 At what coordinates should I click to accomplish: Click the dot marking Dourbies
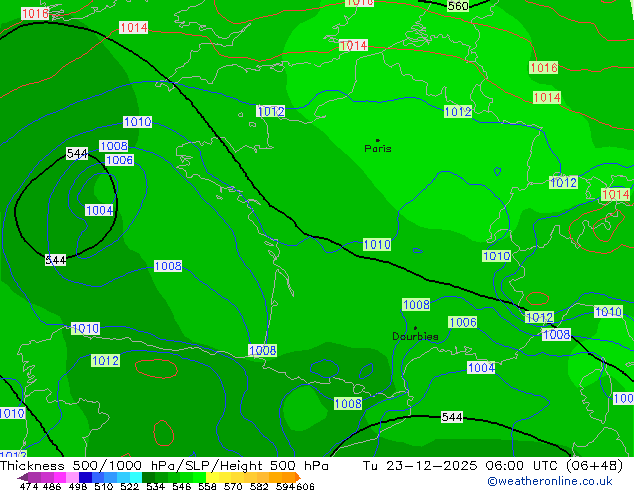(415, 328)
